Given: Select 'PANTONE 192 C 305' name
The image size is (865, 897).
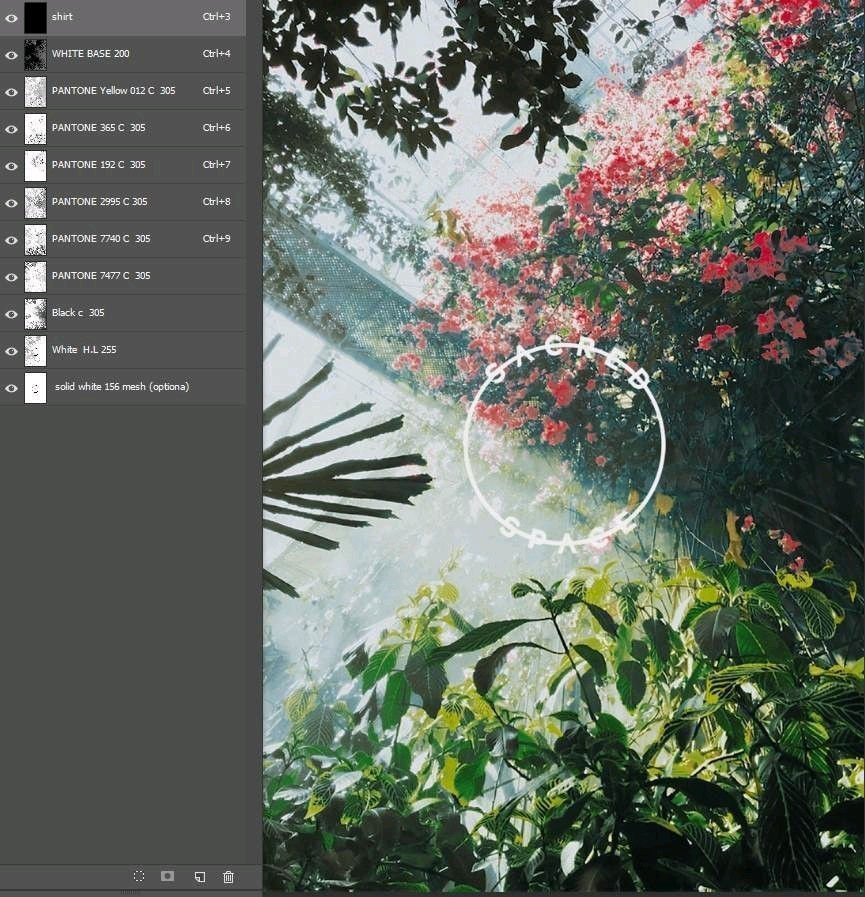Looking at the screenshot, I should (98, 164).
